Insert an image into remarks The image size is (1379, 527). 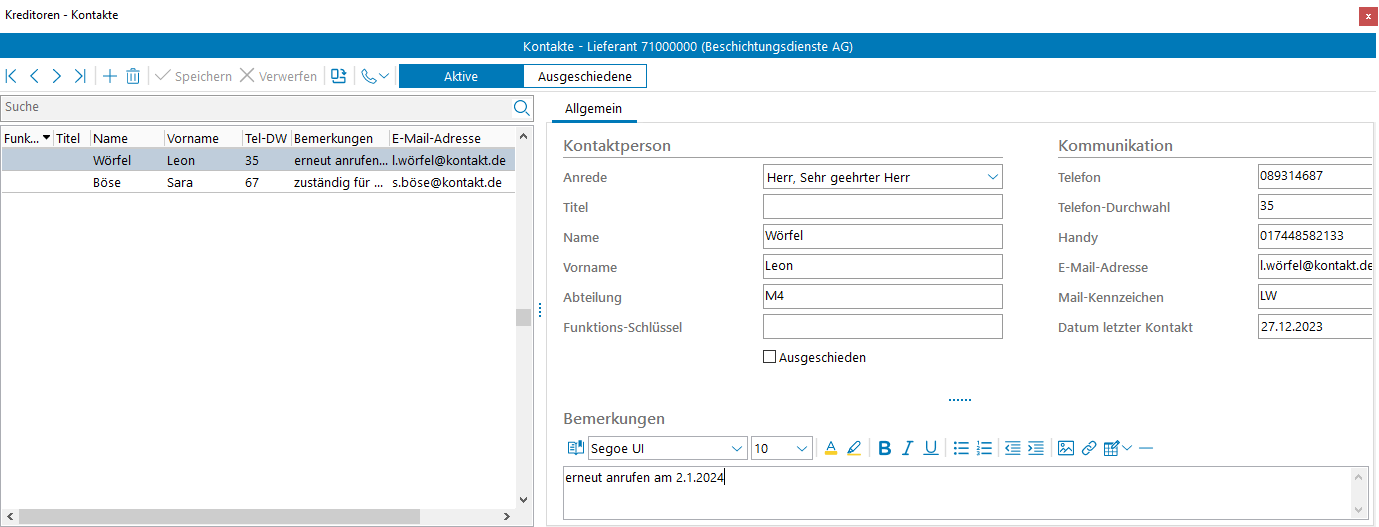(1066, 448)
